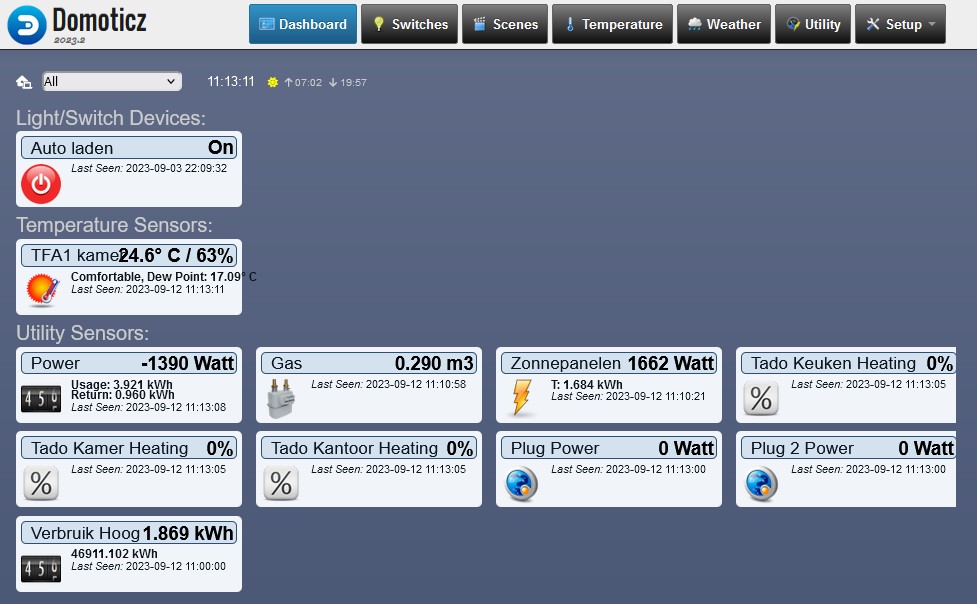Open the Dashboard tab
This screenshot has width=977, height=604.
click(x=303, y=24)
